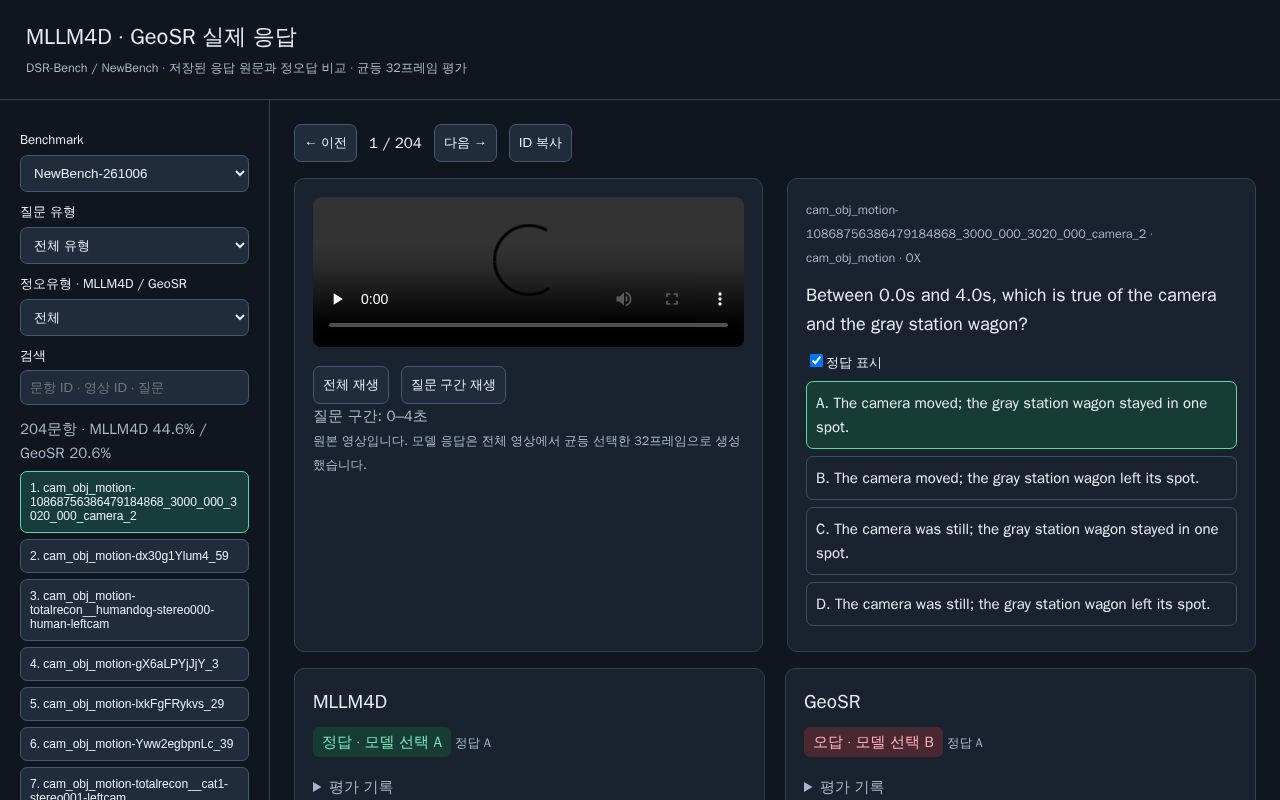Select answer B: camera moved, wagon left
The height and width of the screenshot is (800, 1280).
[x=1021, y=478]
